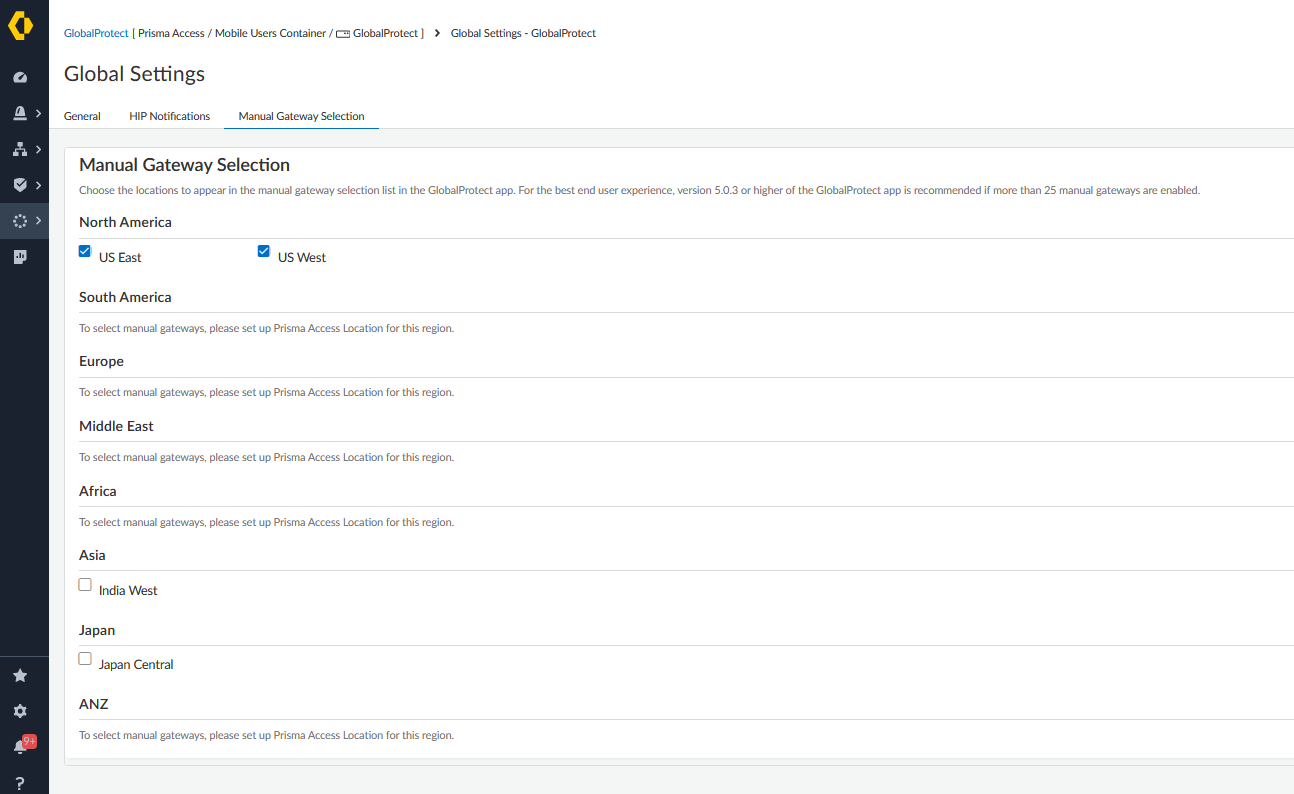
Task: Click the 'Africa' region heading
Action: 98,491
